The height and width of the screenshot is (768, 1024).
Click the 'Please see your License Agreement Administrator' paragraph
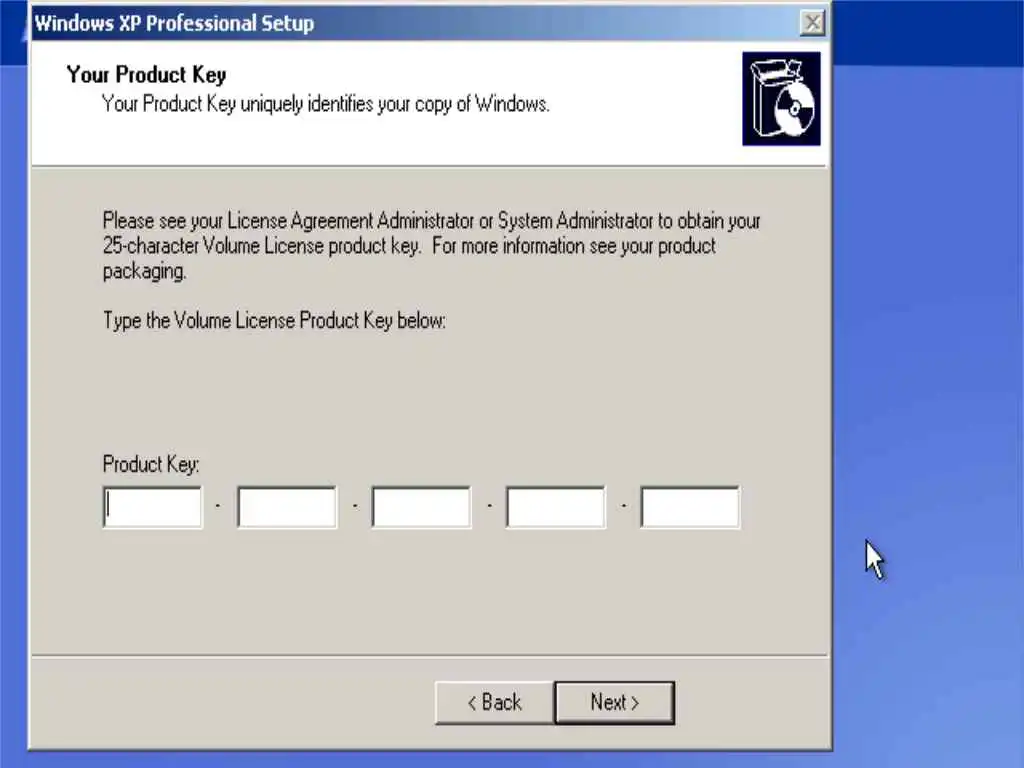click(x=431, y=246)
